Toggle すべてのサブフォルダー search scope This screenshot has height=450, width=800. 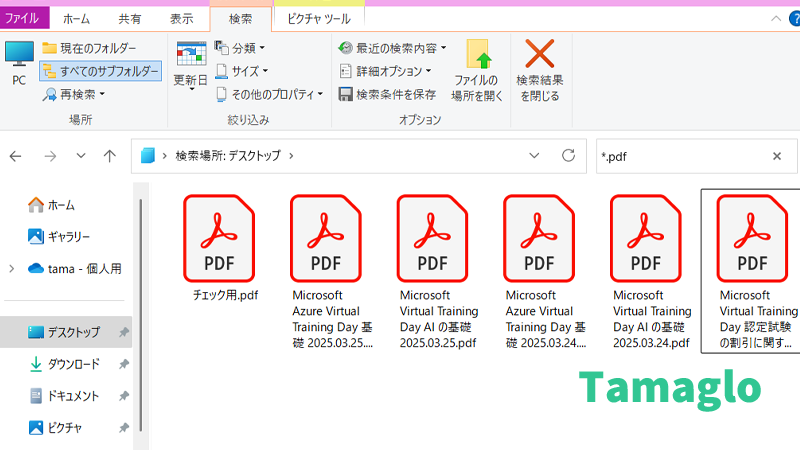[100, 71]
